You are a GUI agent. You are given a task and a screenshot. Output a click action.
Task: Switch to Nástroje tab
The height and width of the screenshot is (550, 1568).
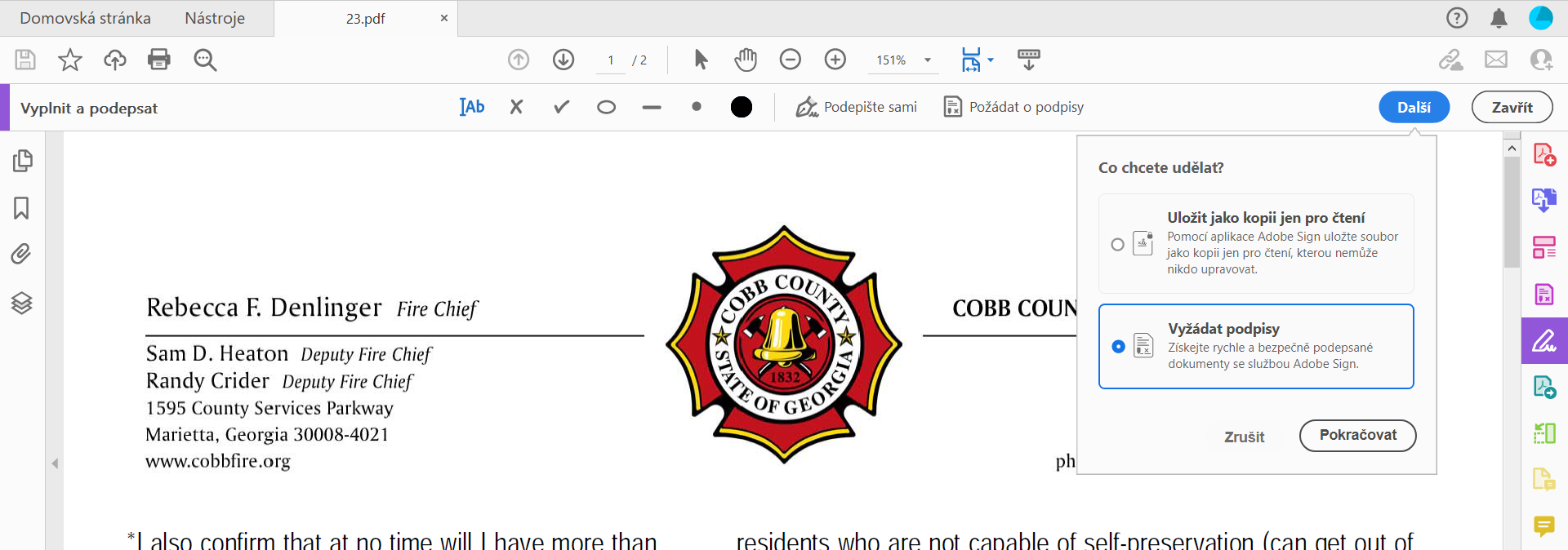[215, 18]
